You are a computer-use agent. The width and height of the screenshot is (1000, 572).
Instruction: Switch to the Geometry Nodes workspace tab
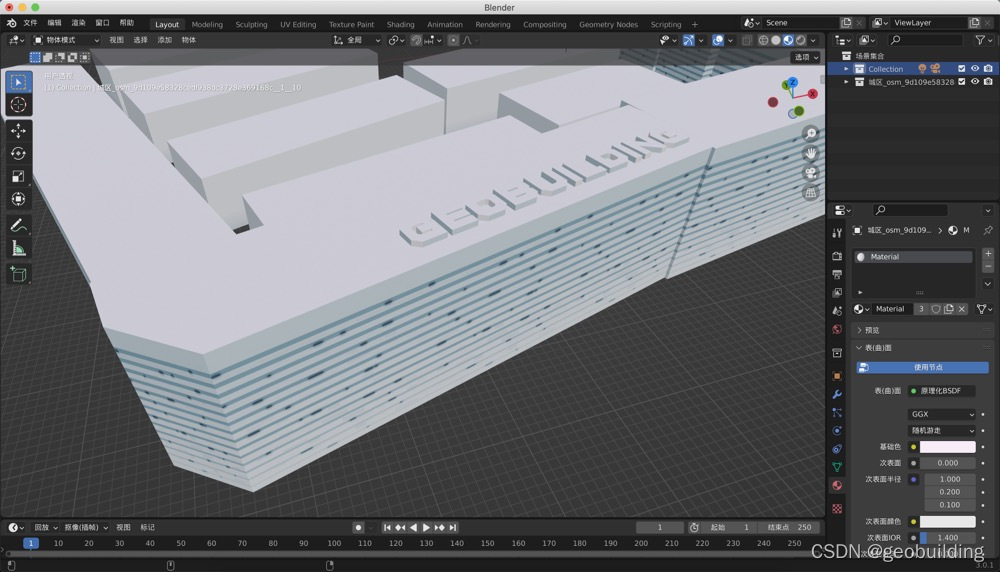[x=608, y=24]
